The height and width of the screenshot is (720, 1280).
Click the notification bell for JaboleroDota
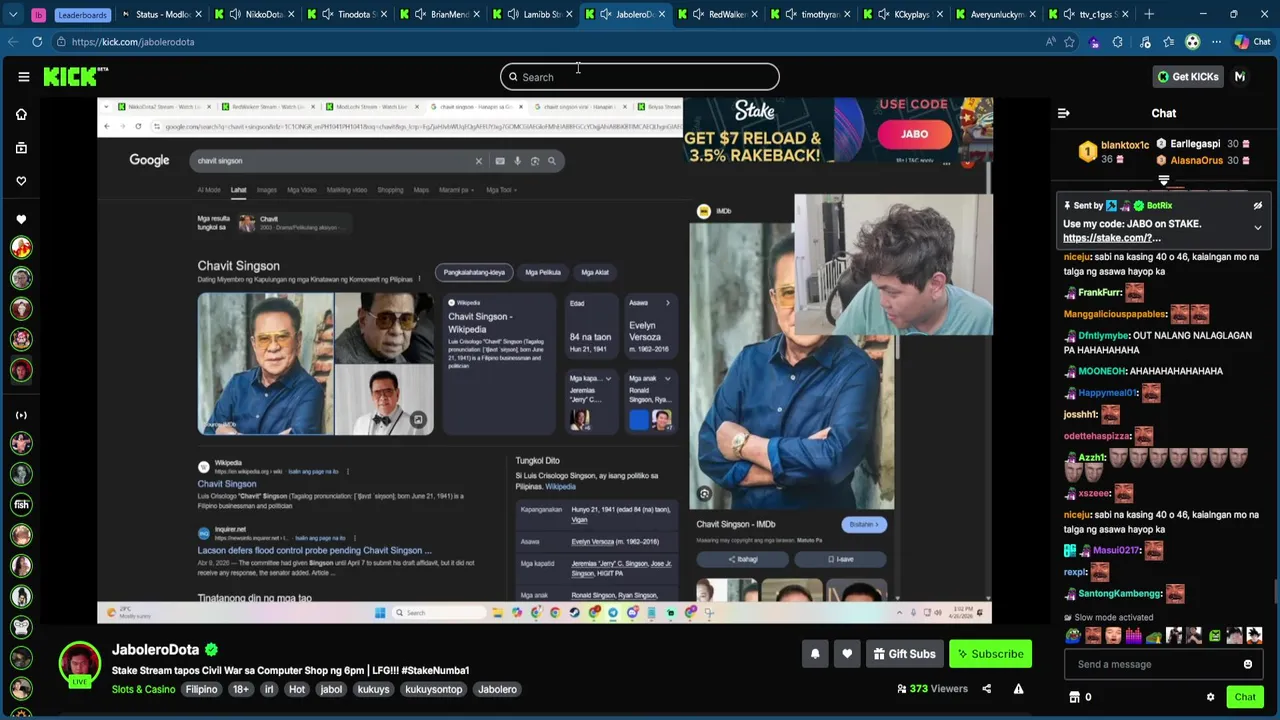[815, 654]
